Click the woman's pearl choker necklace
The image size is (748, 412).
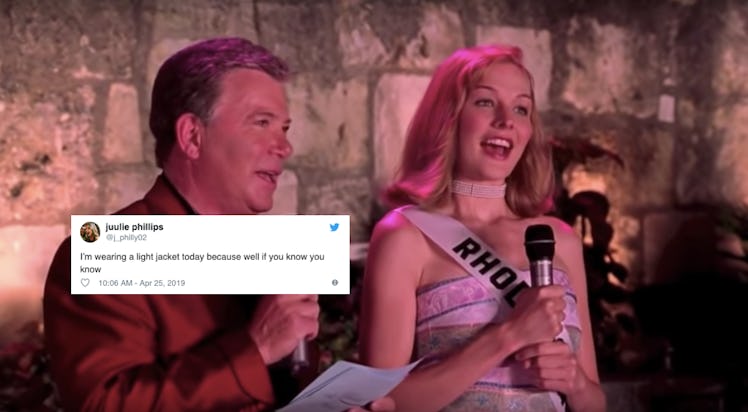coord(478,189)
